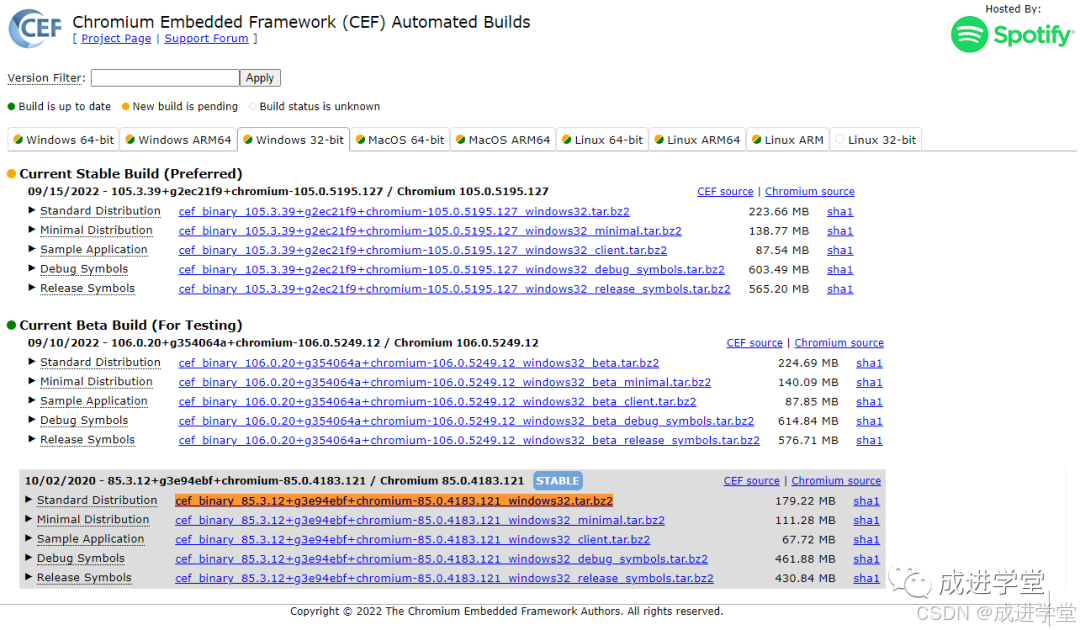1080x630 pixels.
Task: Open the Project Page link
Action: 116,38
